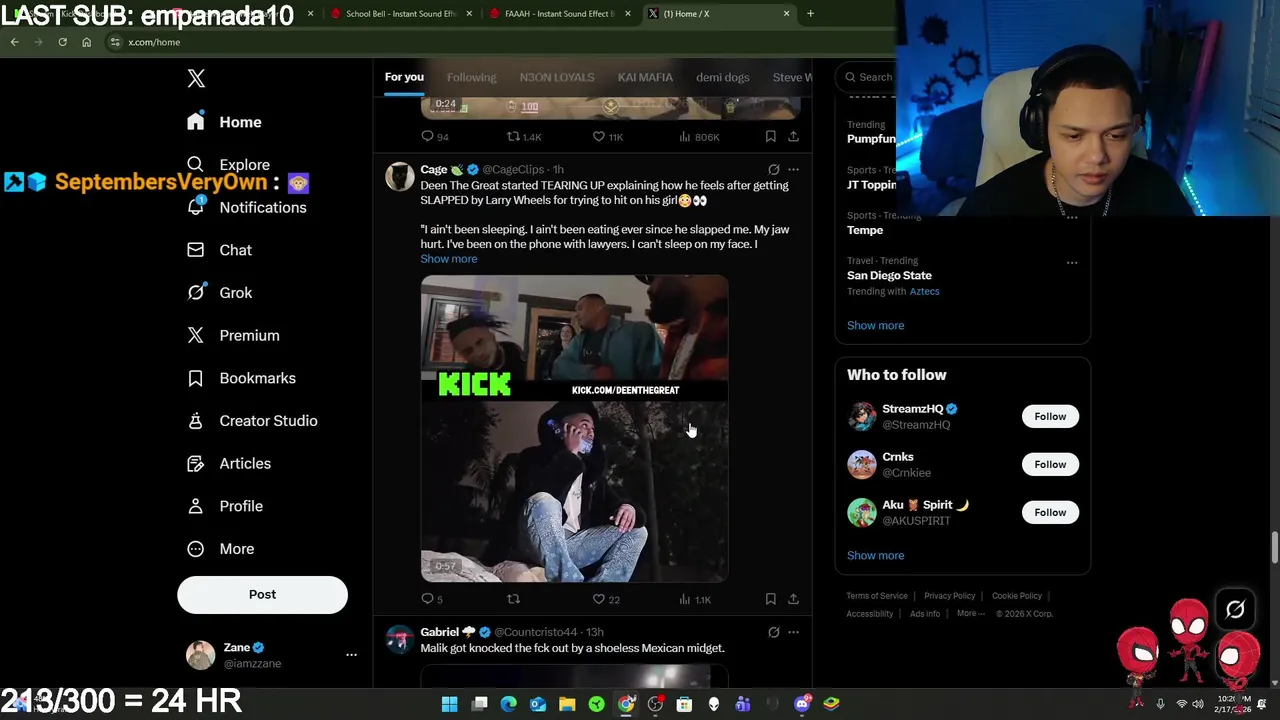
Task: Bookmark the top post with 806K views
Action: coord(770,137)
